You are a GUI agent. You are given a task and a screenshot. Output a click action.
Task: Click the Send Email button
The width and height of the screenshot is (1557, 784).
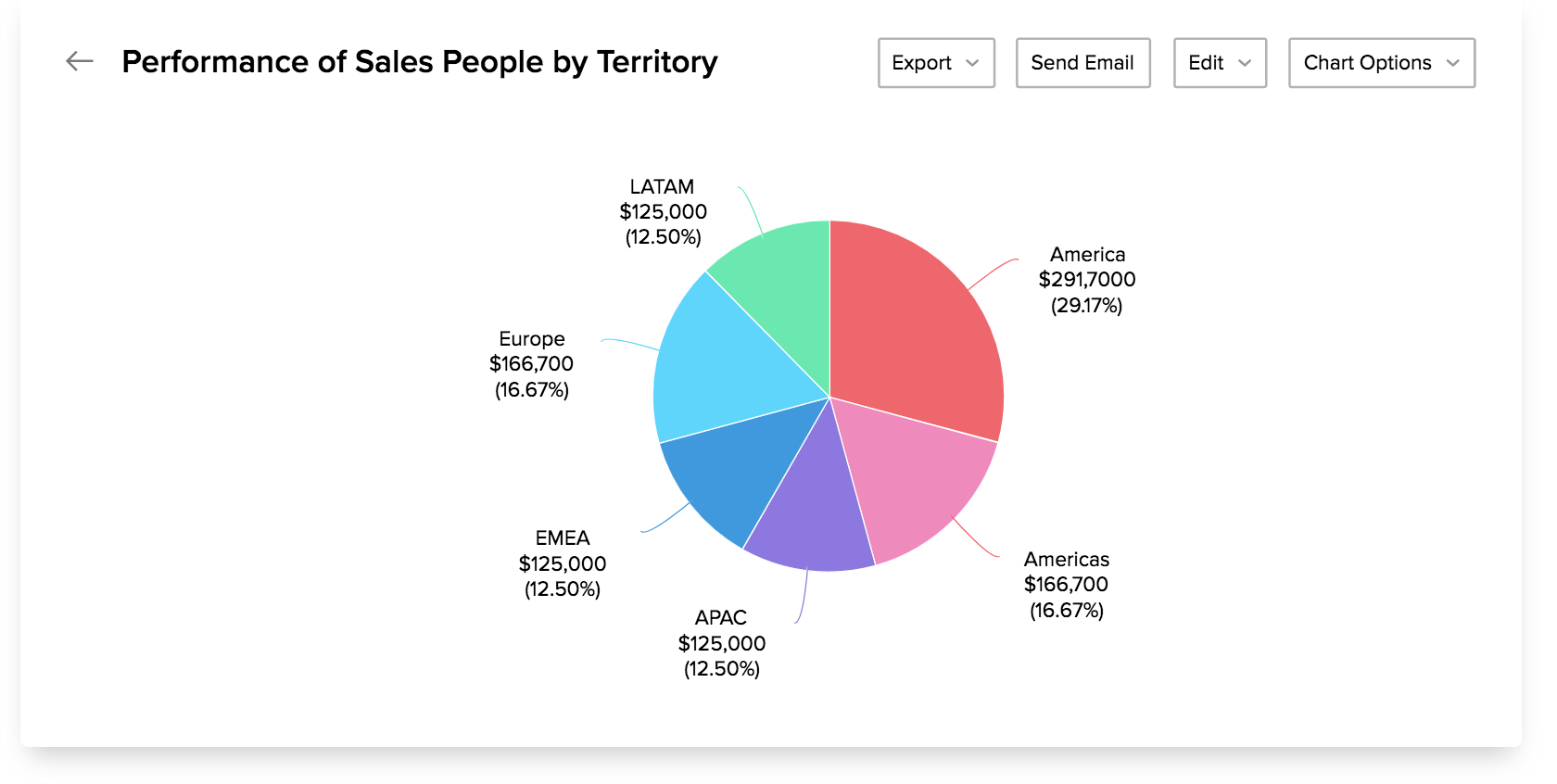pos(1082,63)
